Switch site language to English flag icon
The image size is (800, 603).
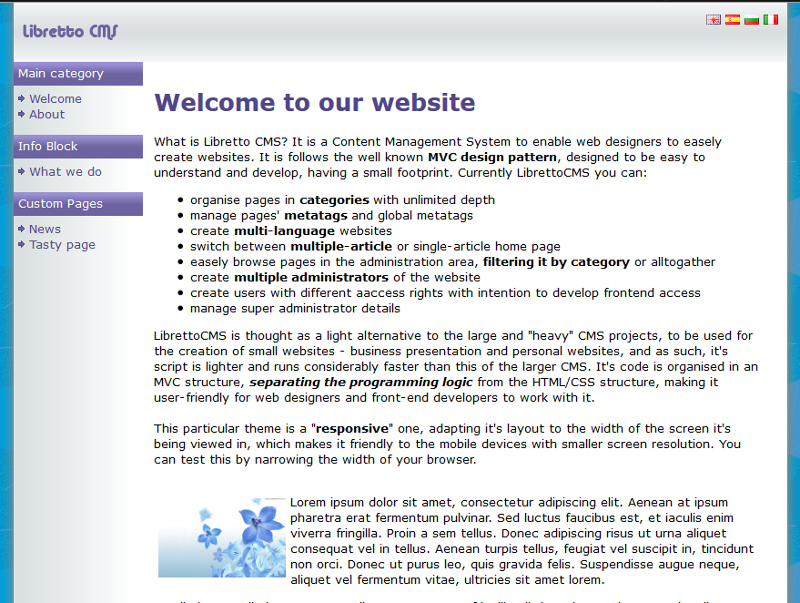(x=713, y=19)
